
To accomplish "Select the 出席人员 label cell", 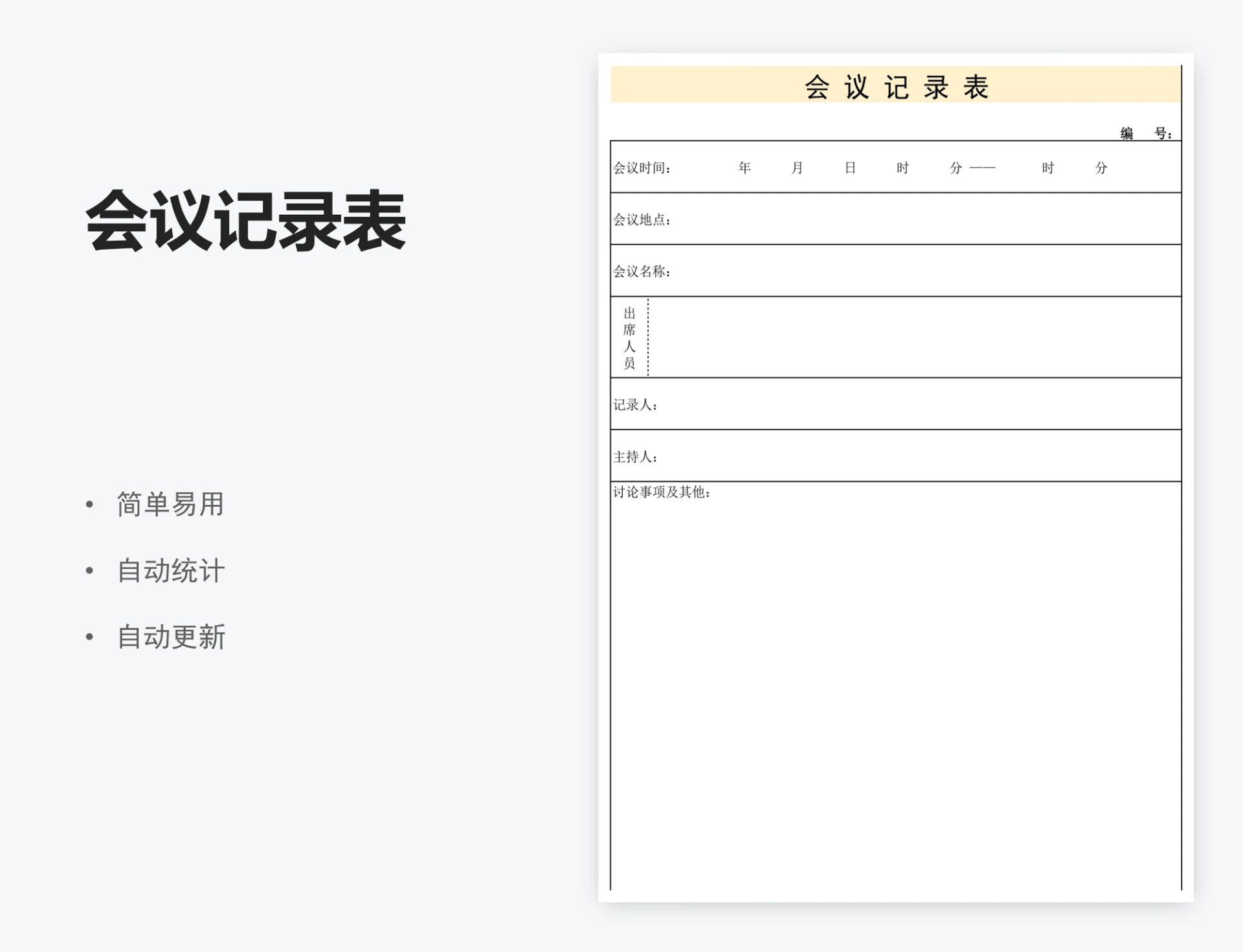I will click(629, 337).
